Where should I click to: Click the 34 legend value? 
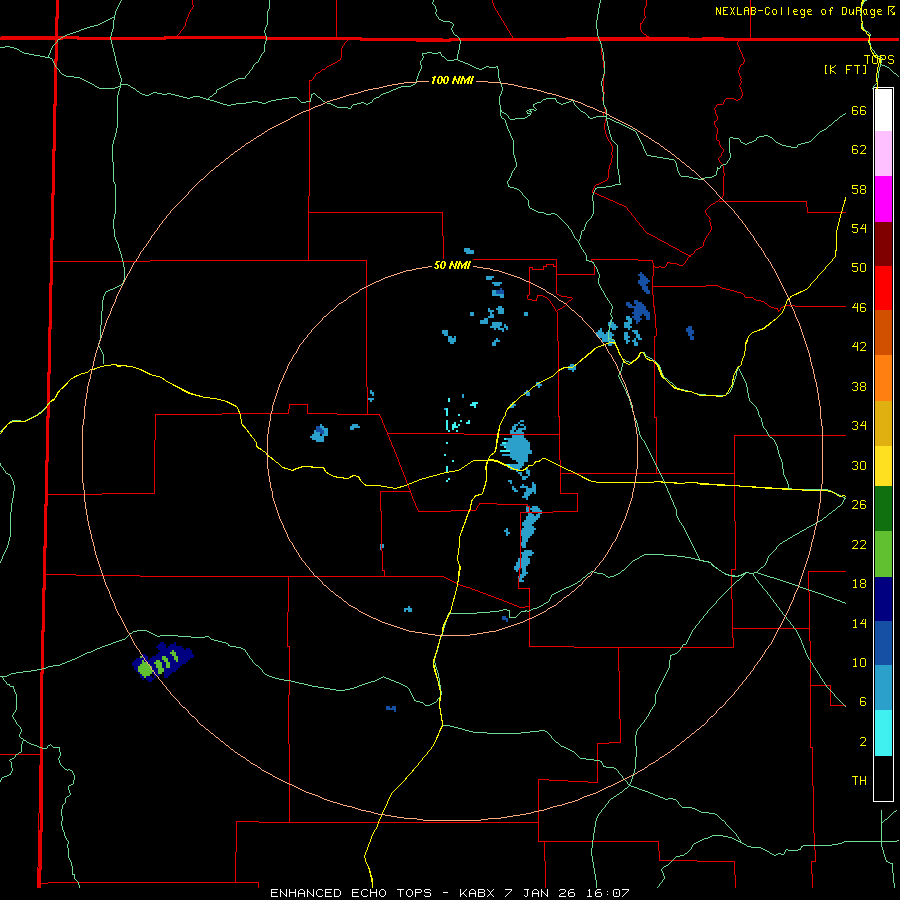point(859,426)
